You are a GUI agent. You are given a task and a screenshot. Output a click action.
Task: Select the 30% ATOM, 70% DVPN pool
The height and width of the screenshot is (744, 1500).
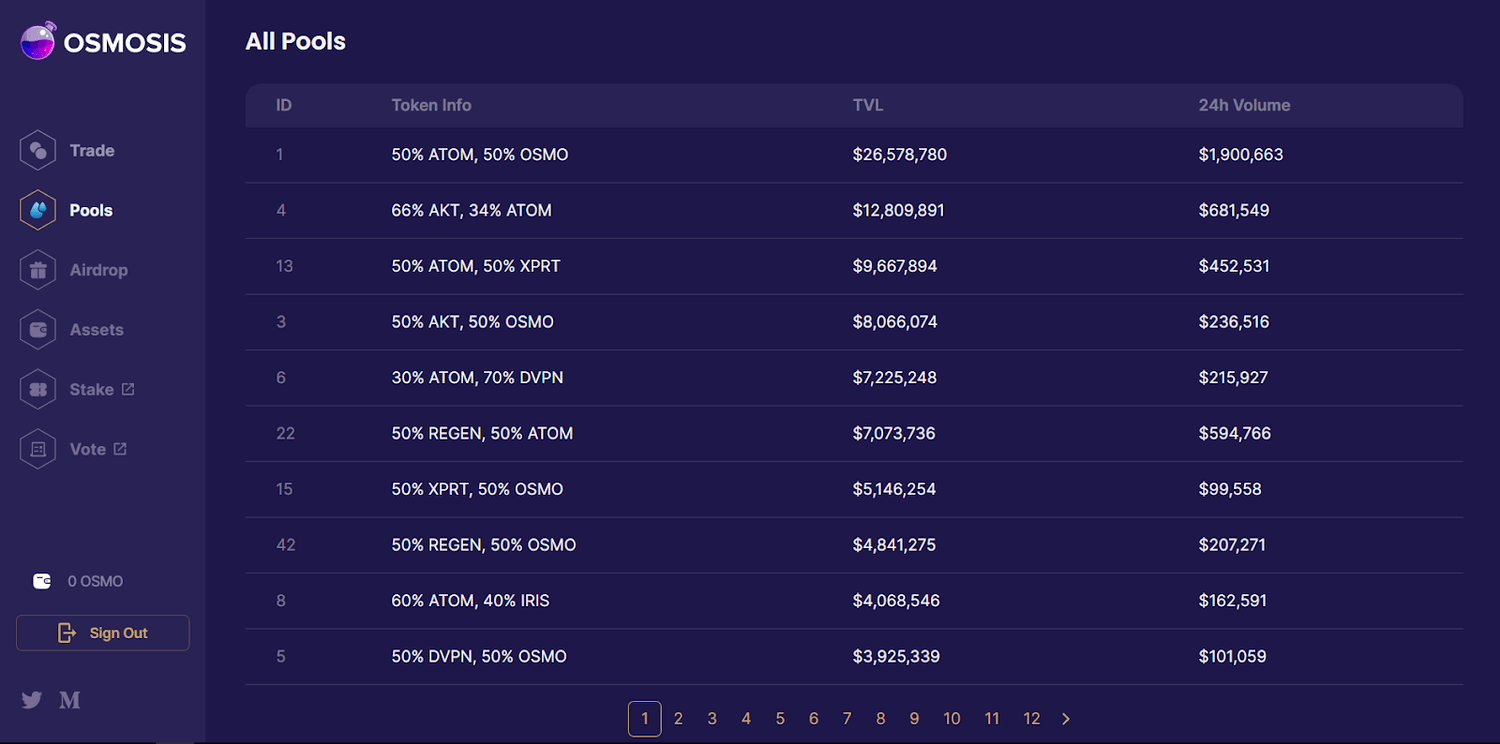coord(854,378)
